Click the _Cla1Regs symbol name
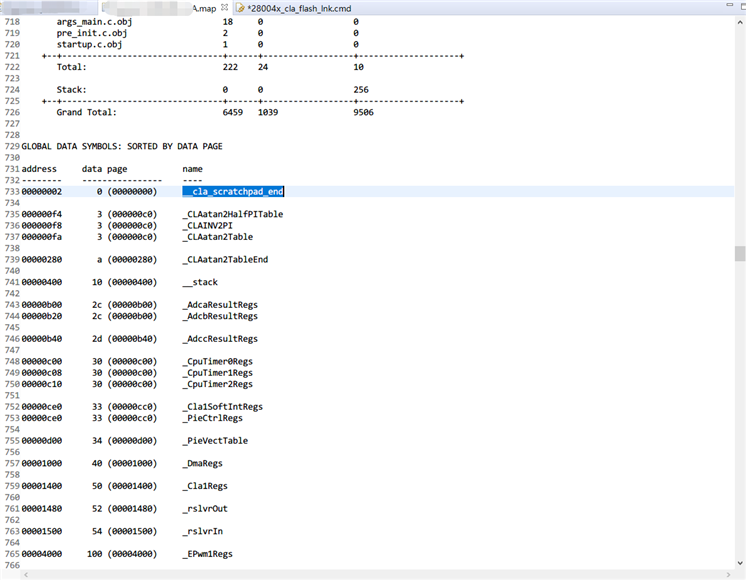This screenshot has width=746, height=580. 205,486
